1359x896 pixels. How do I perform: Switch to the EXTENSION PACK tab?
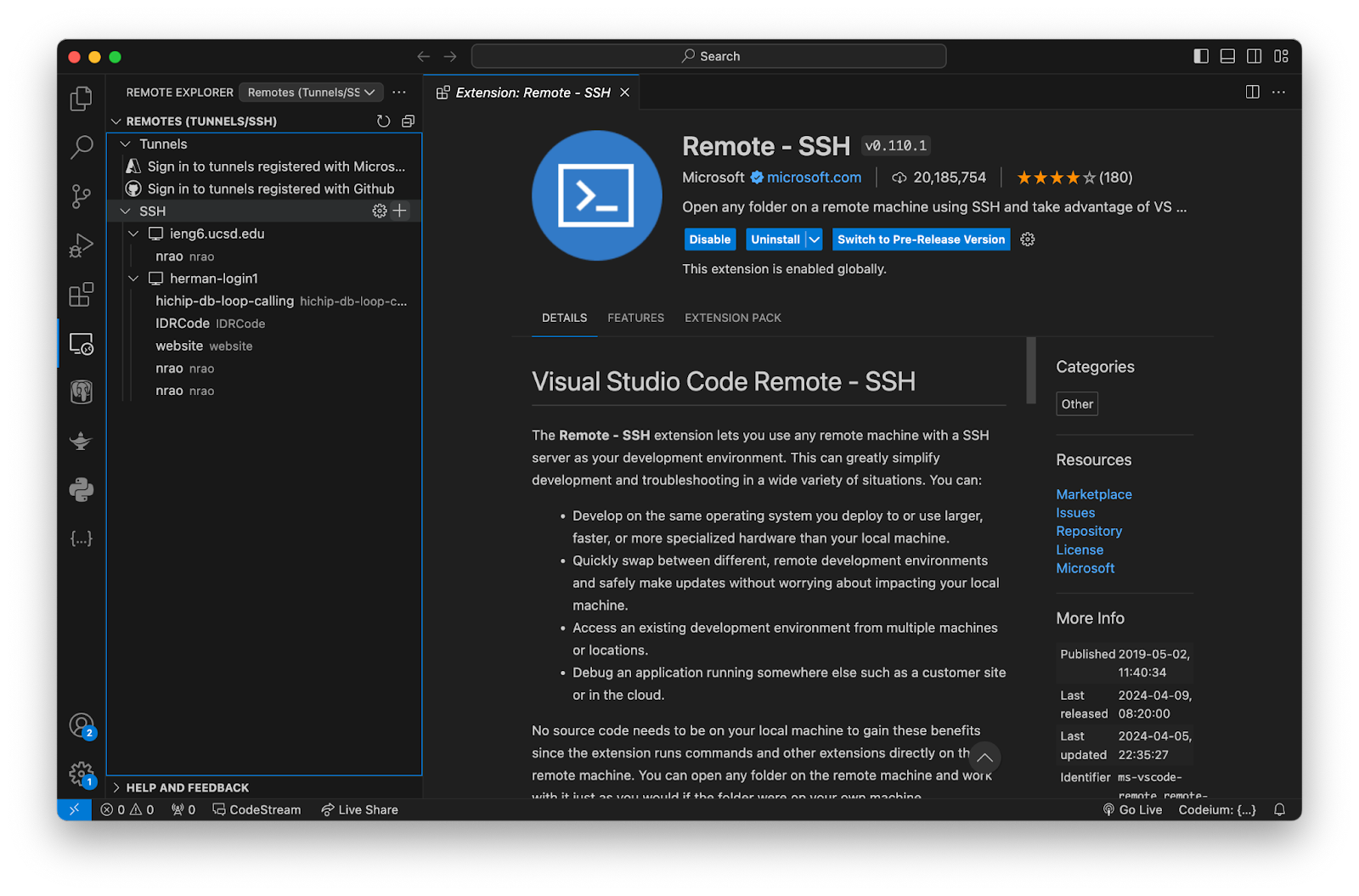[x=732, y=318]
